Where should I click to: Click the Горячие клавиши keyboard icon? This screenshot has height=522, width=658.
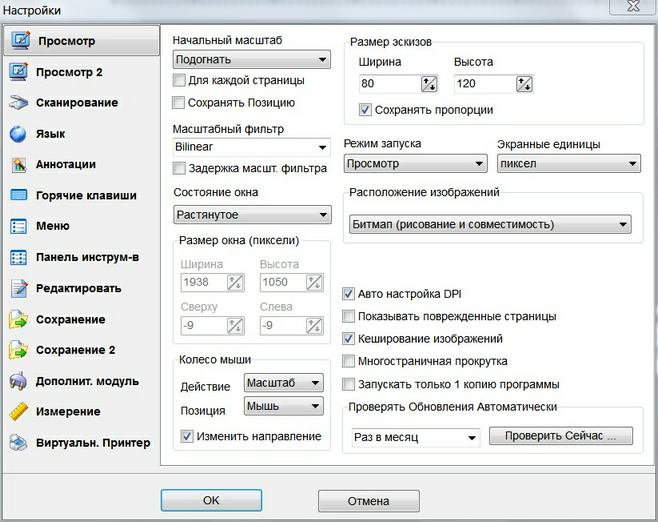click(x=18, y=195)
